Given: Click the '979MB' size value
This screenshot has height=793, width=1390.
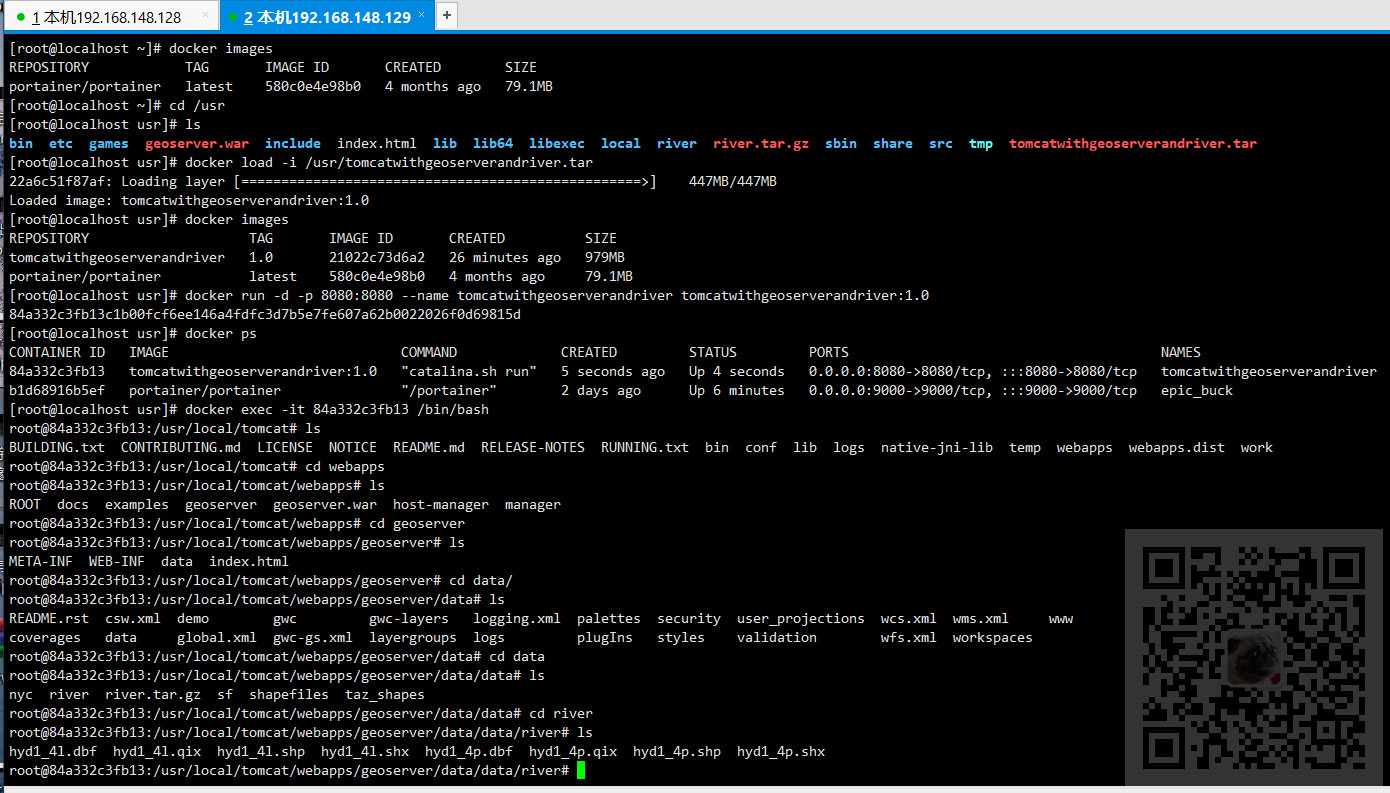Looking at the screenshot, I should (x=605, y=257).
